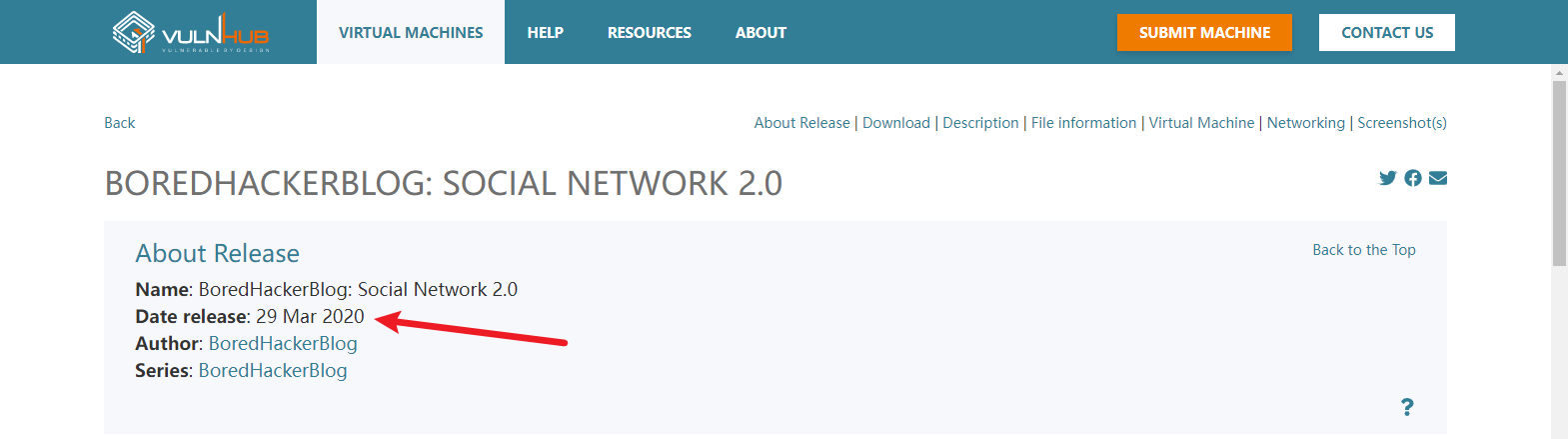Jump to Screenshot(s) section link

(1402, 123)
